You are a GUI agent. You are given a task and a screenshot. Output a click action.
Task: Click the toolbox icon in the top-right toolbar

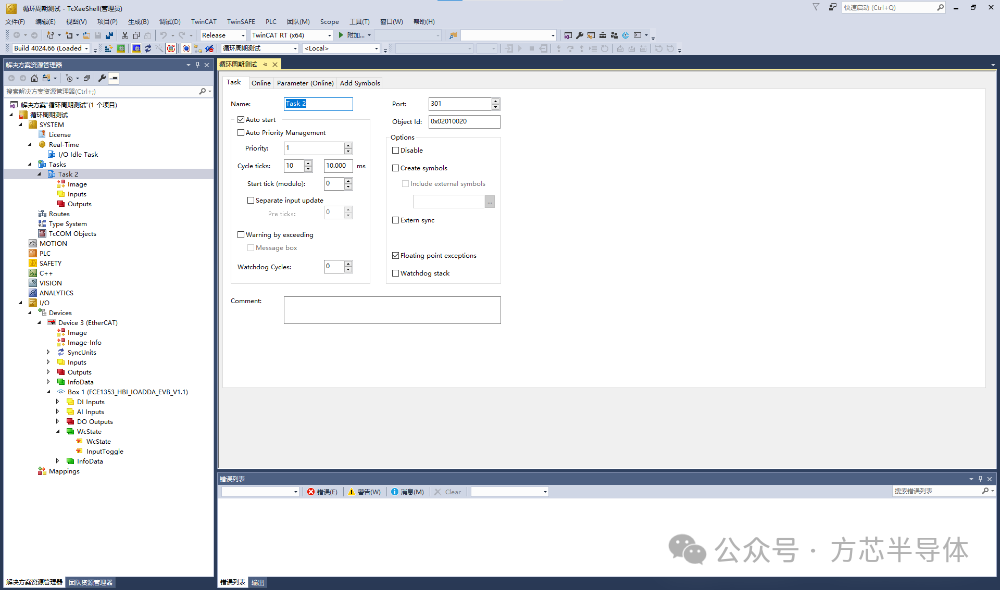[x=602, y=35]
